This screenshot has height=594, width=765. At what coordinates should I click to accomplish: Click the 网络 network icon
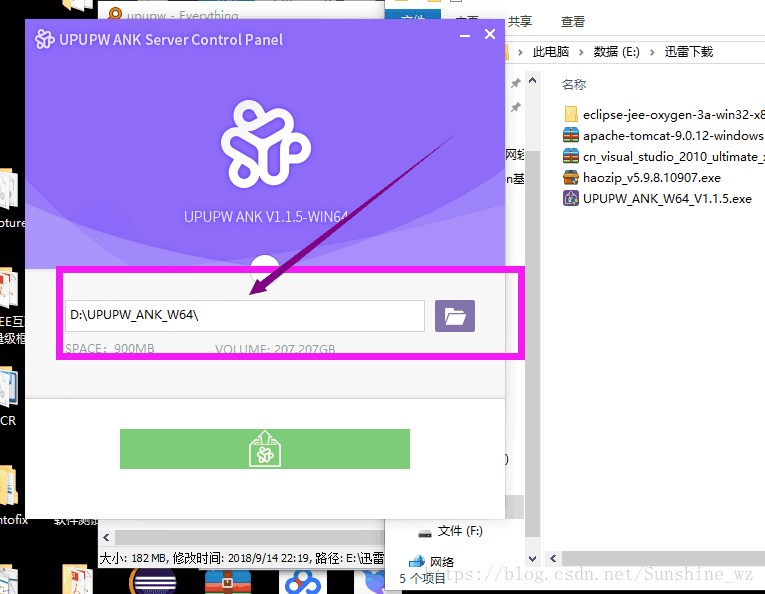click(x=417, y=561)
